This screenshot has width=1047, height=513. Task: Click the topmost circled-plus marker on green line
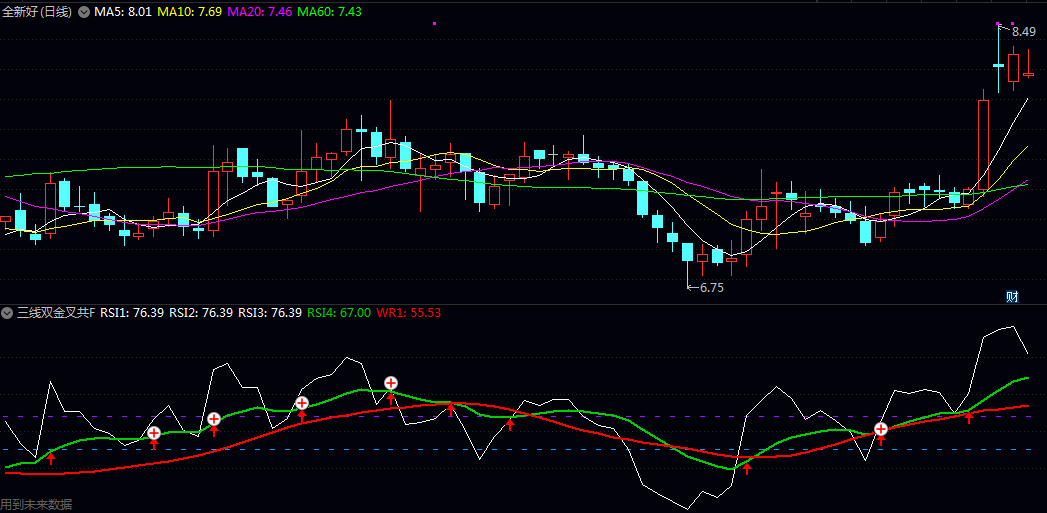(391, 383)
